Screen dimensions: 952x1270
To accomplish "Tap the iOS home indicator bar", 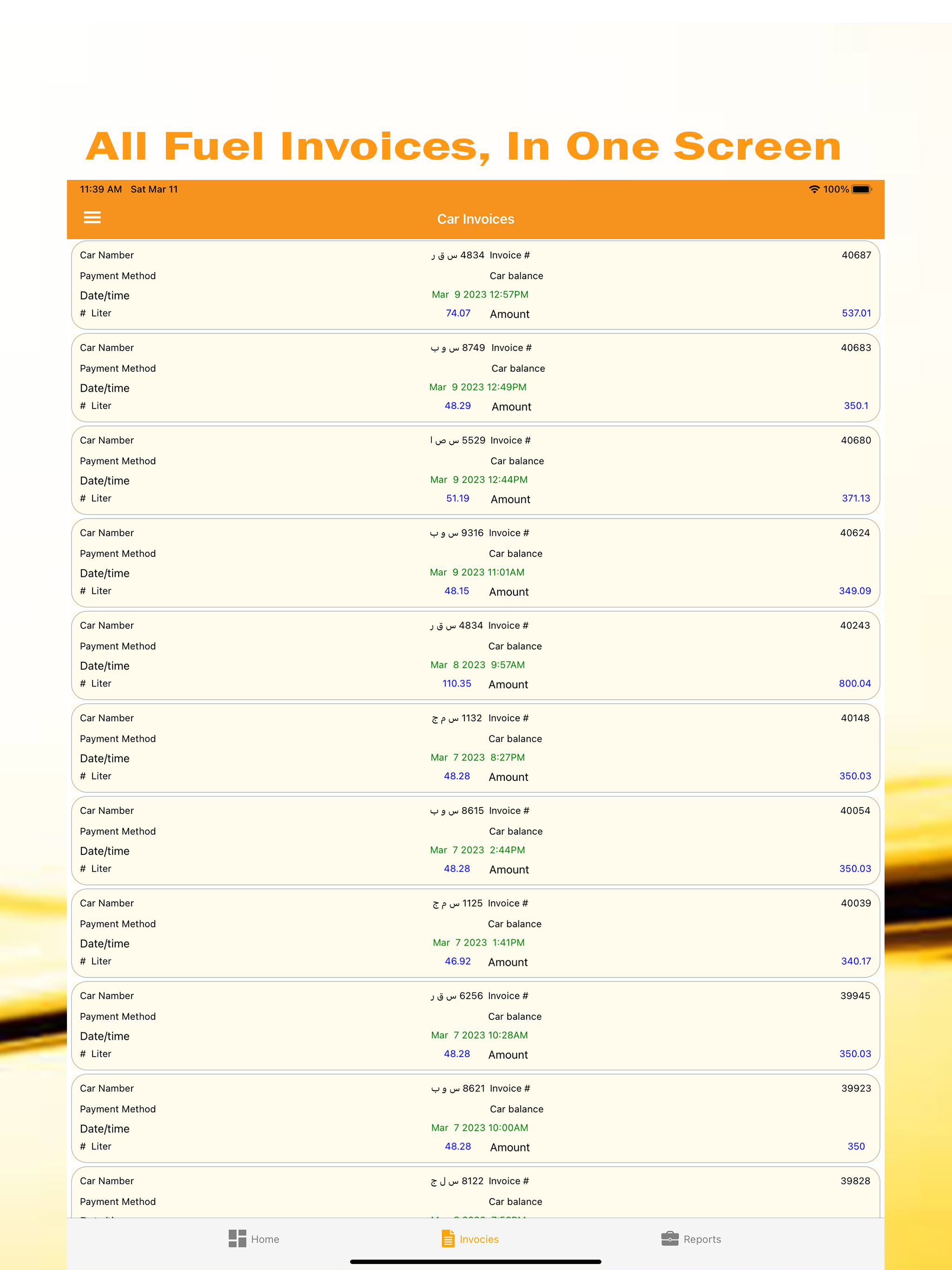I will coord(476,1261).
